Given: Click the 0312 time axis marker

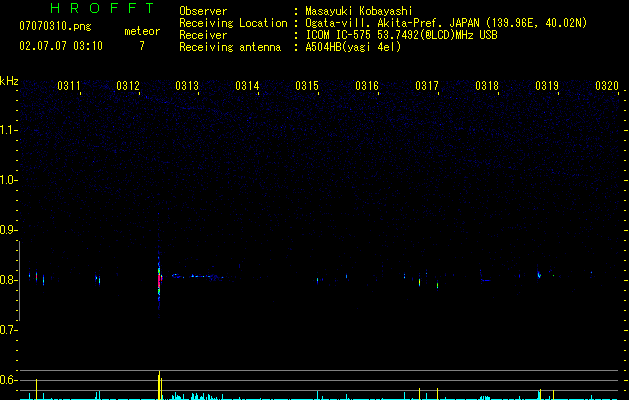Looking at the screenshot, I should [128, 85].
